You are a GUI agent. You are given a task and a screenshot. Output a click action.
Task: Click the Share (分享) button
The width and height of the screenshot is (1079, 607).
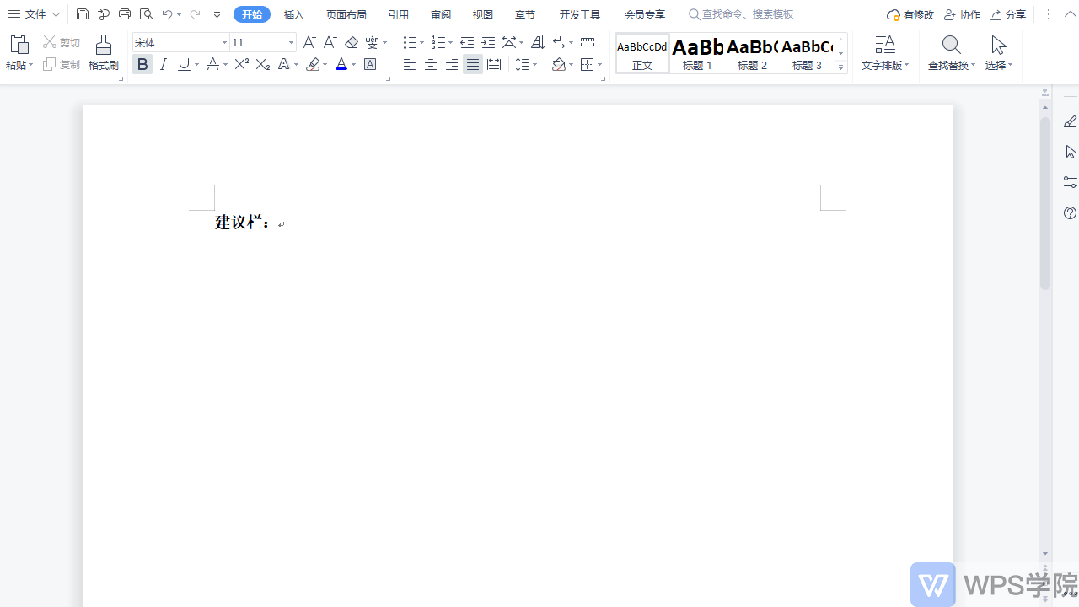click(x=1007, y=14)
